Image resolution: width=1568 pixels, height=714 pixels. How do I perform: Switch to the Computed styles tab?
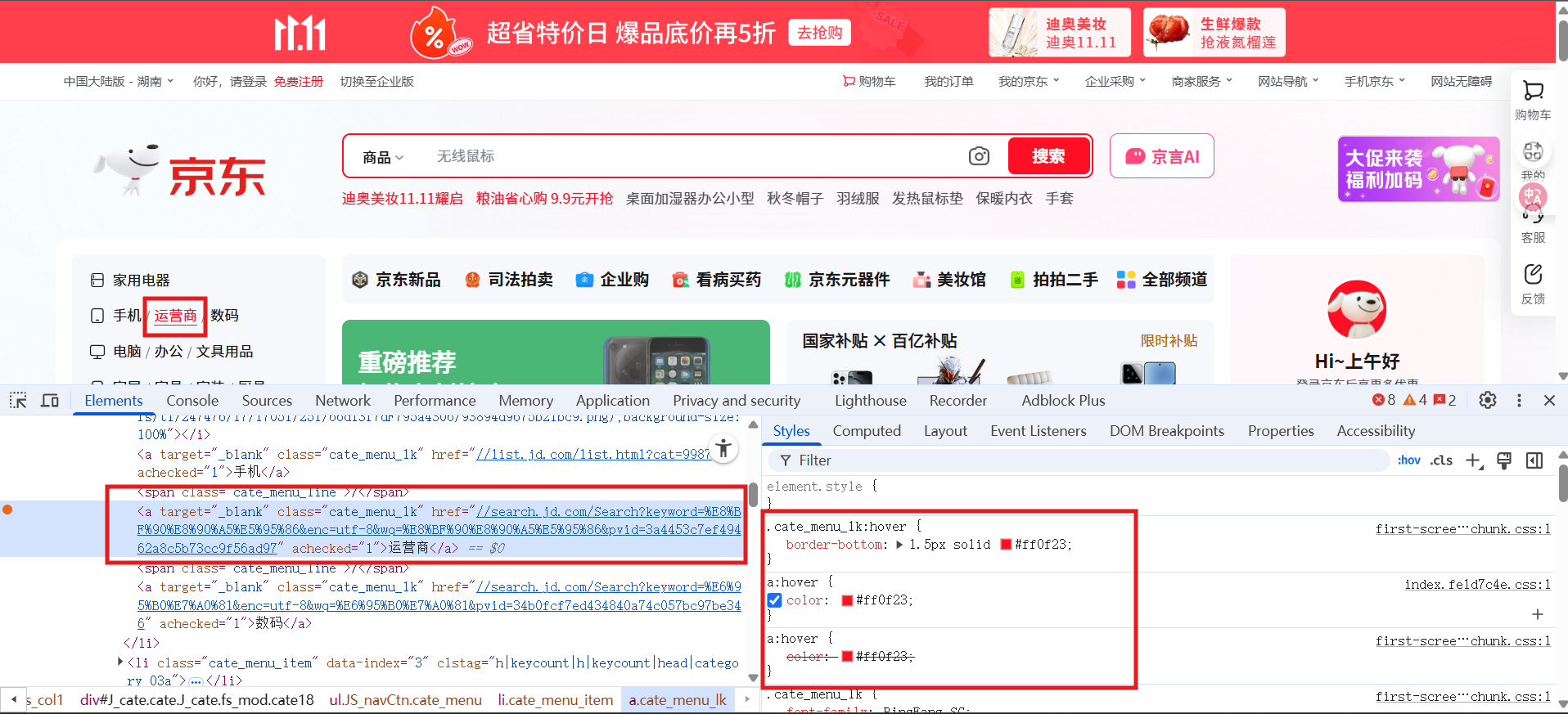pos(867,431)
